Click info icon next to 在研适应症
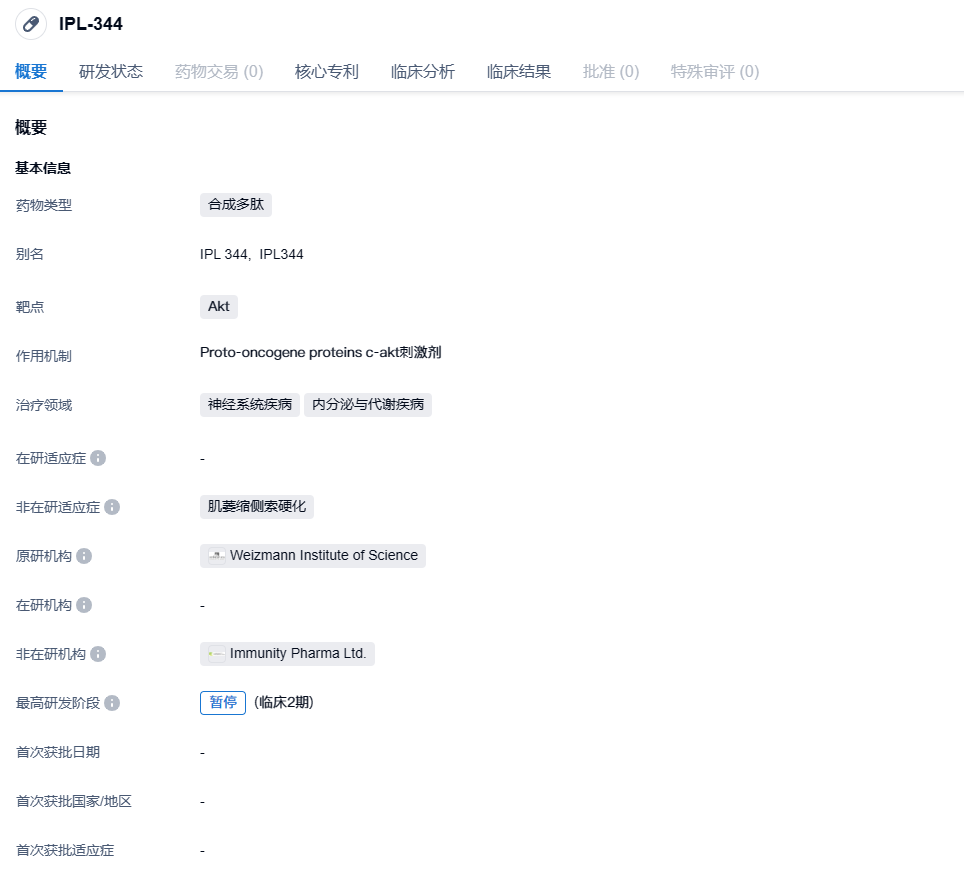Screen dimensions: 964x888 click(98, 458)
